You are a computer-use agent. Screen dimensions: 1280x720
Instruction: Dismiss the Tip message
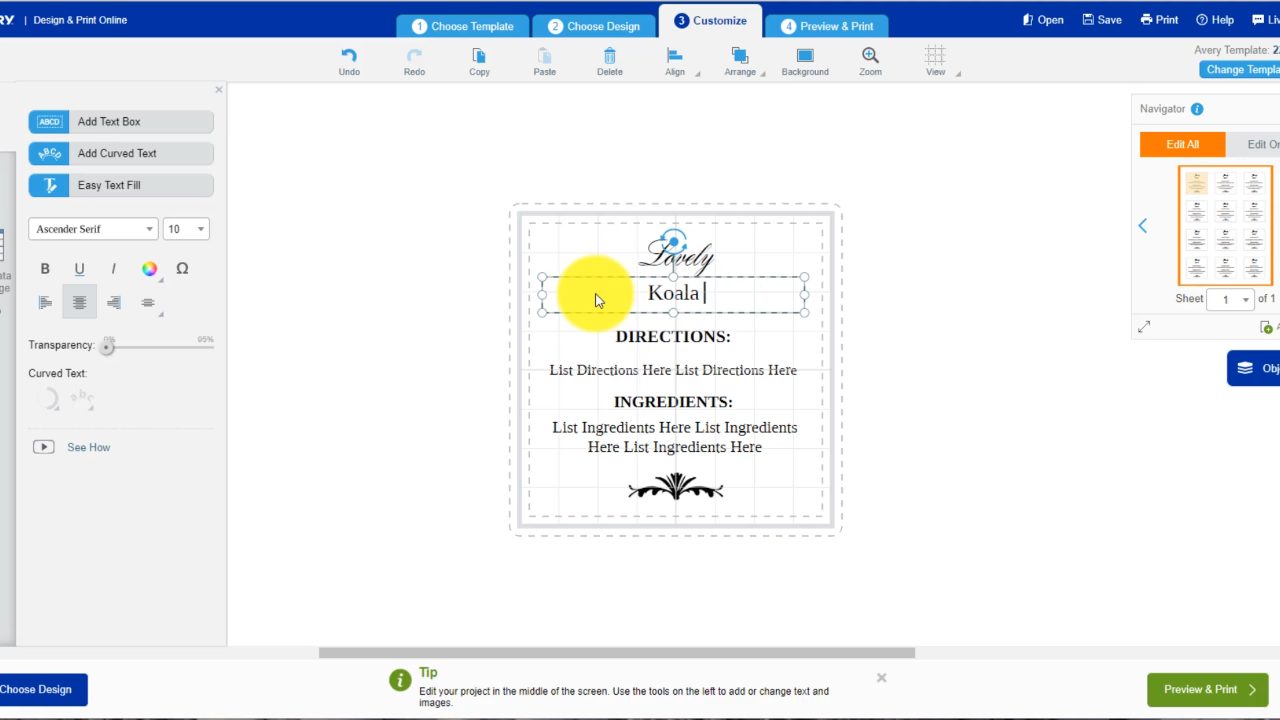[x=881, y=677]
